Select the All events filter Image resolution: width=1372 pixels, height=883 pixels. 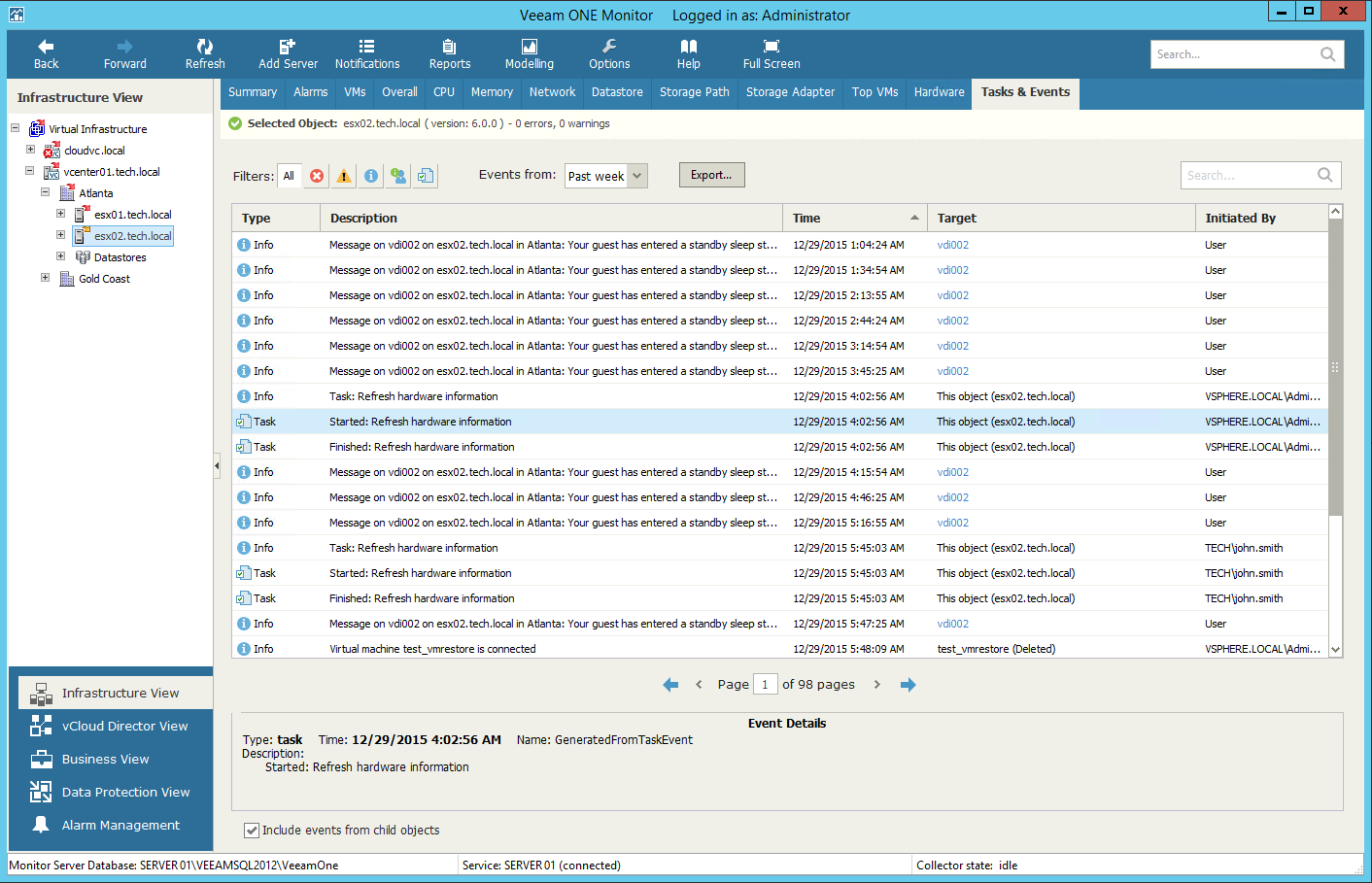point(289,176)
